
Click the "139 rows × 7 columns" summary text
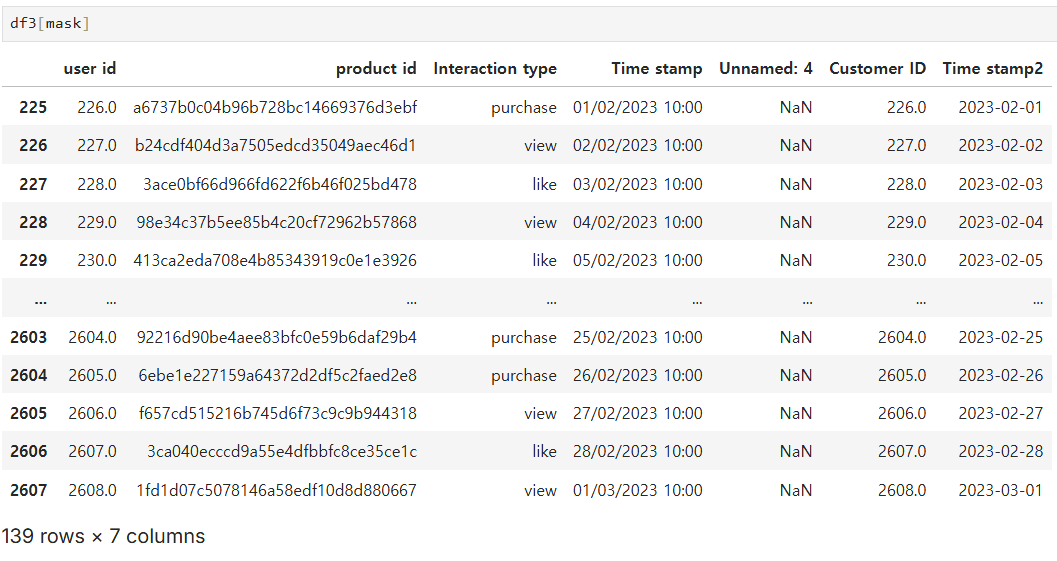tap(103, 536)
